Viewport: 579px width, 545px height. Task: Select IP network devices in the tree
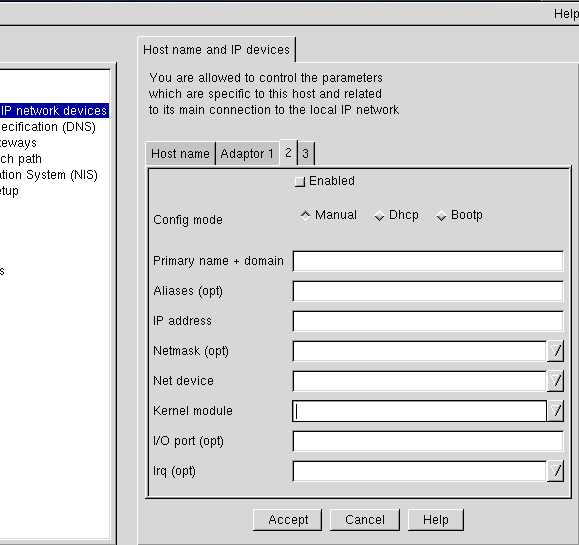[x=54, y=111]
